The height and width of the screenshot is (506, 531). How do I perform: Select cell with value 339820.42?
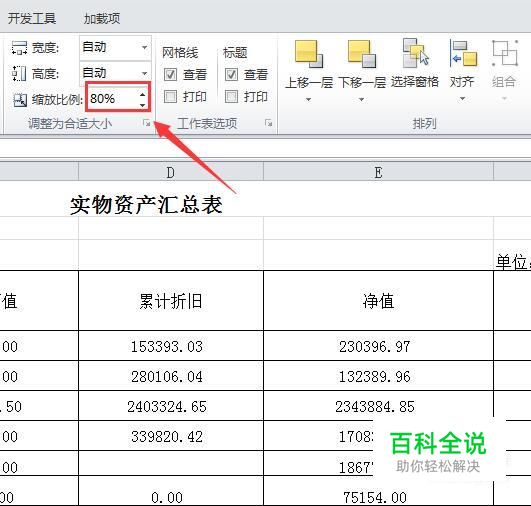[171, 436]
